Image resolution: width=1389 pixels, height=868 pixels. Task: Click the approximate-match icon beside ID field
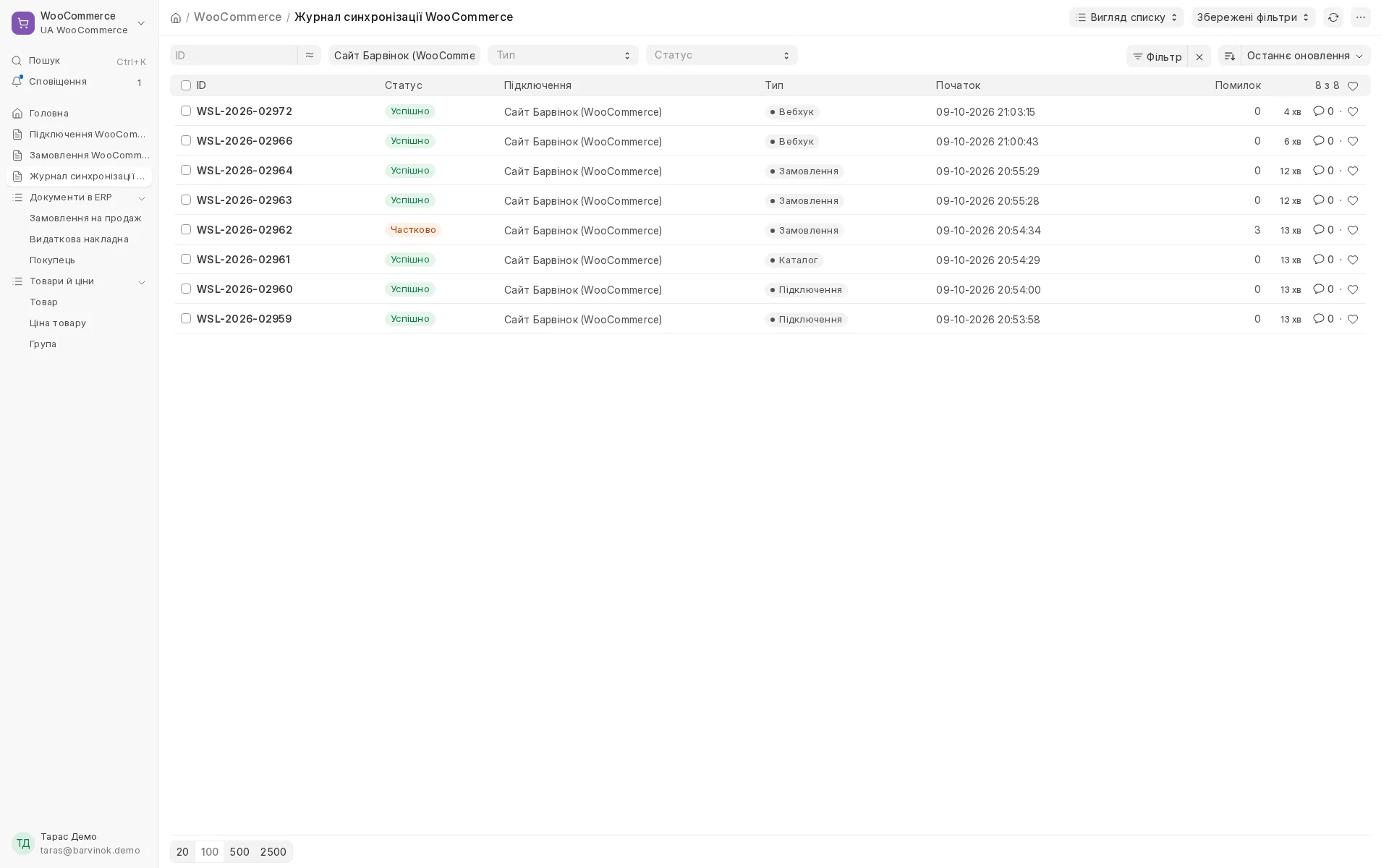pyautogui.click(x=310, y=55)
